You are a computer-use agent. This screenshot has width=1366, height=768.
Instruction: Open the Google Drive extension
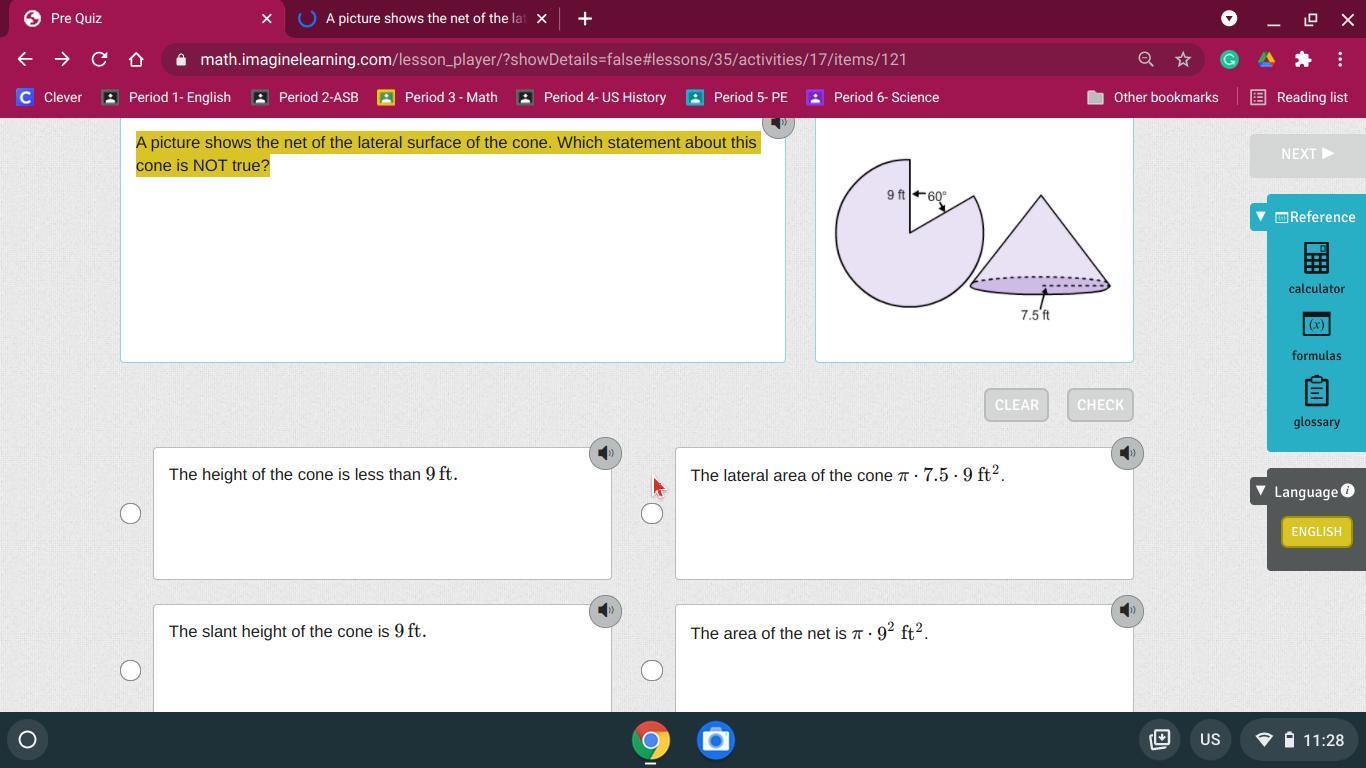click(1266, 59)
